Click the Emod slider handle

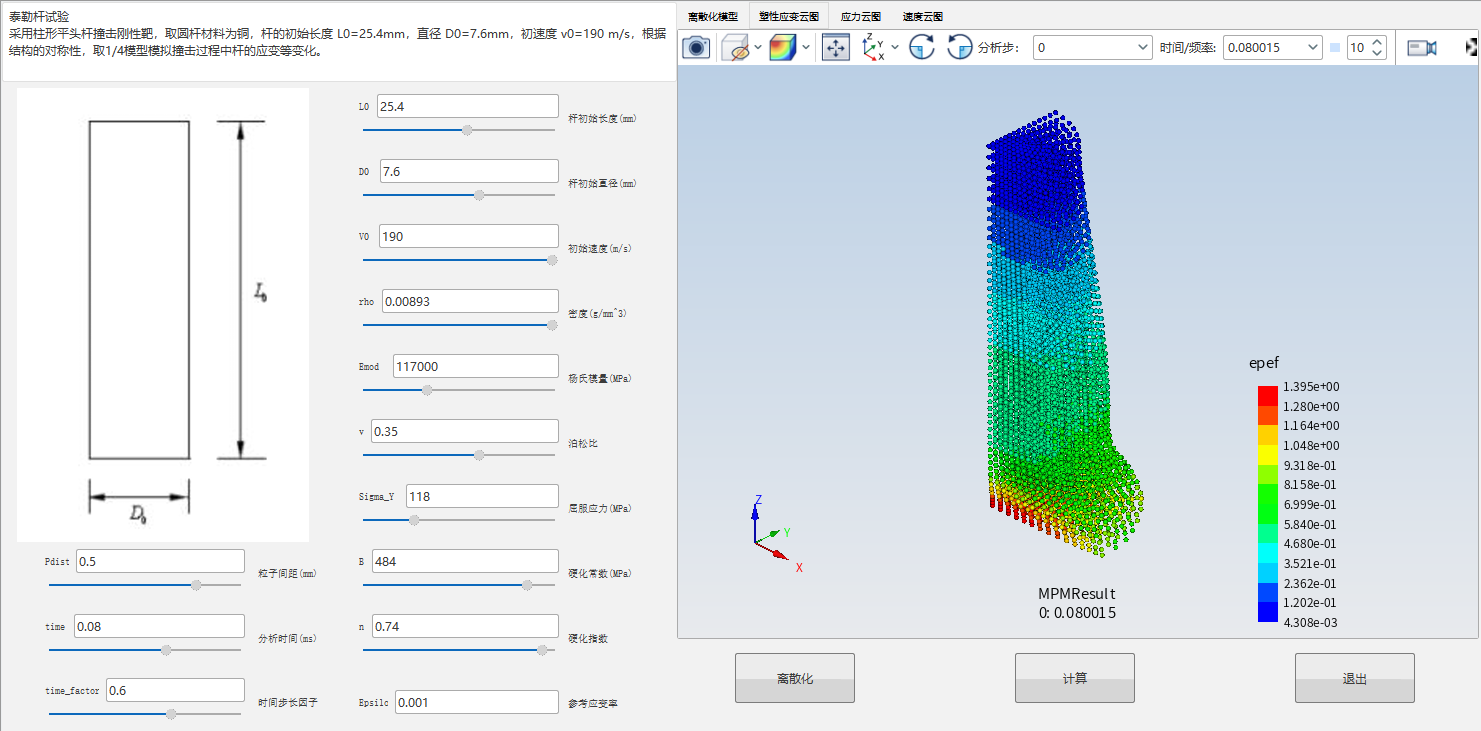427,390
